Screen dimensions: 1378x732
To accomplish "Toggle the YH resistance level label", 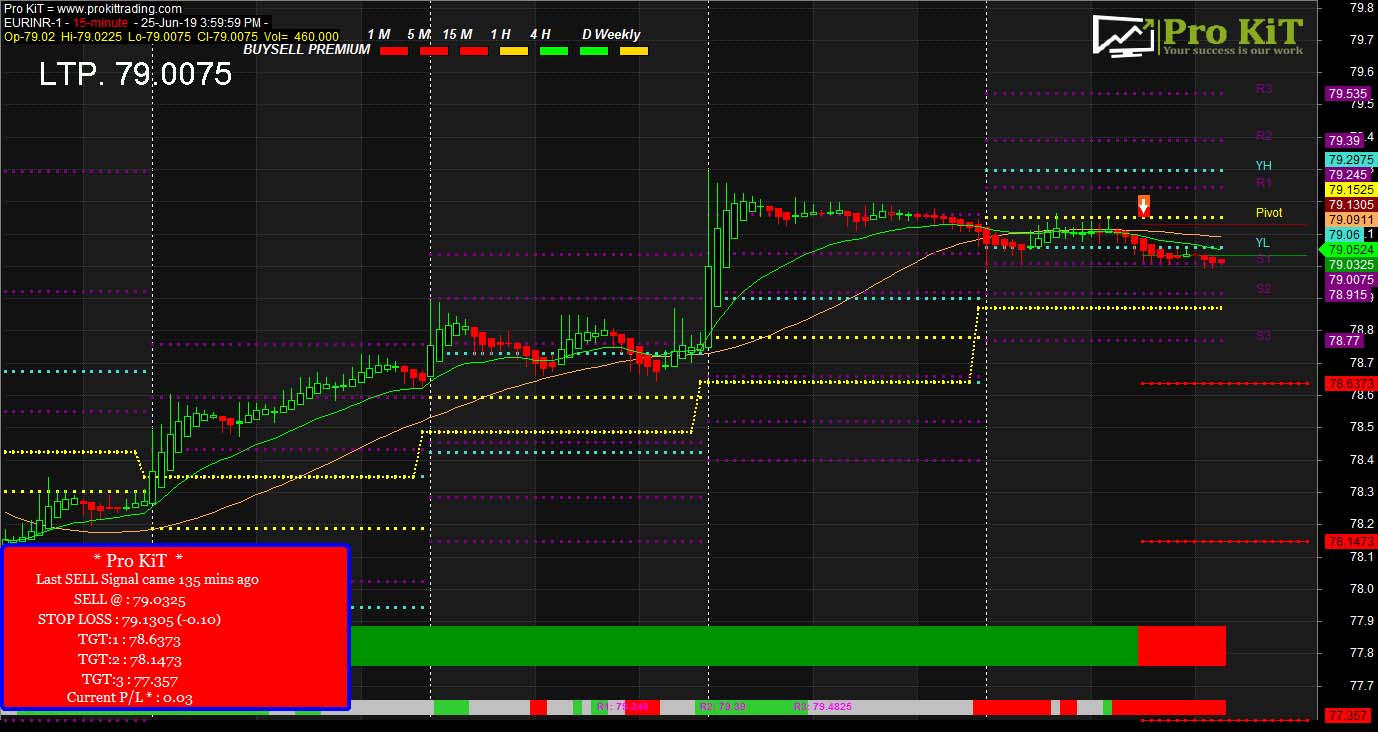I will [x=1262, y=164].
